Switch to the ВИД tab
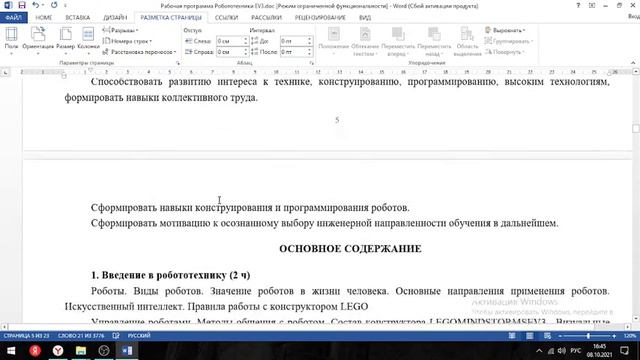The height and width of the screenshot is (360, 640). coord(364,18)
